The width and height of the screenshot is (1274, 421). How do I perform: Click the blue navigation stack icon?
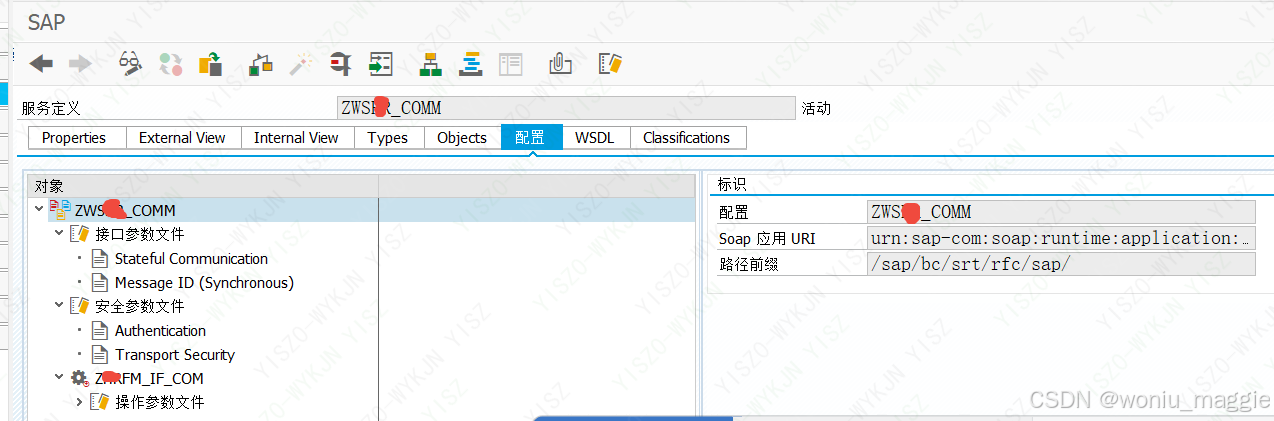[471, 65]
